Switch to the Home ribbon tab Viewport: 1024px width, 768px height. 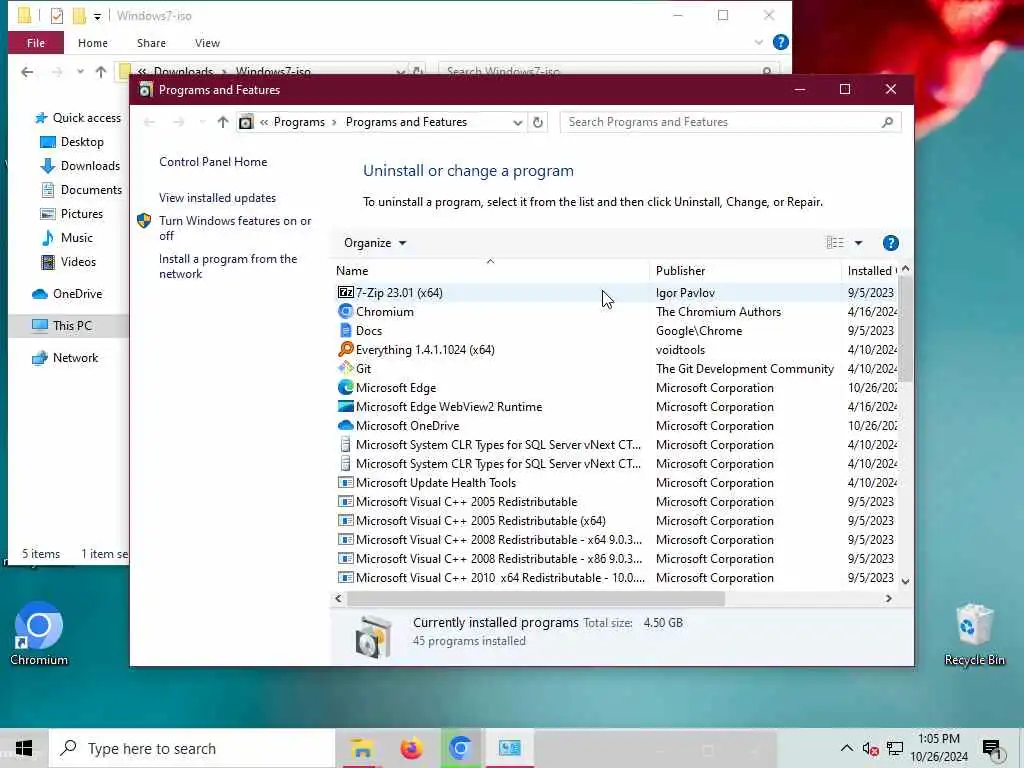click(x=93, y=43)
